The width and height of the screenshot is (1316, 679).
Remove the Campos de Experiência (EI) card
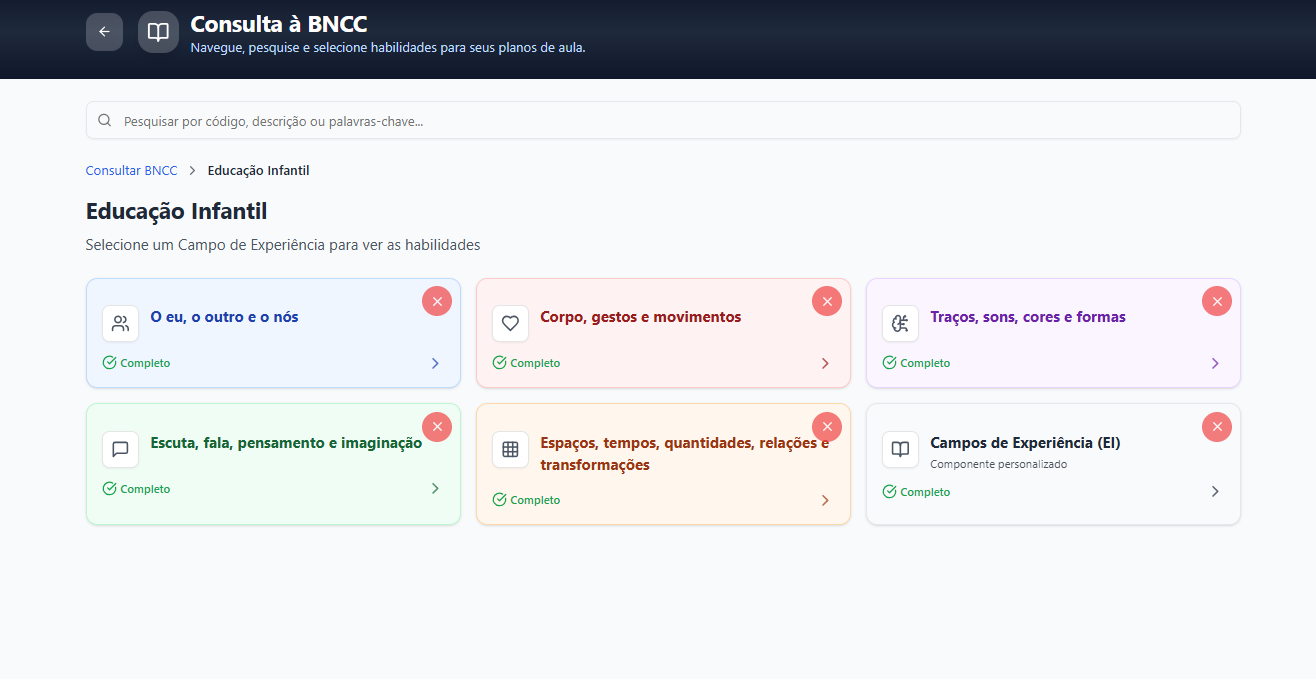coord(1217,427)
